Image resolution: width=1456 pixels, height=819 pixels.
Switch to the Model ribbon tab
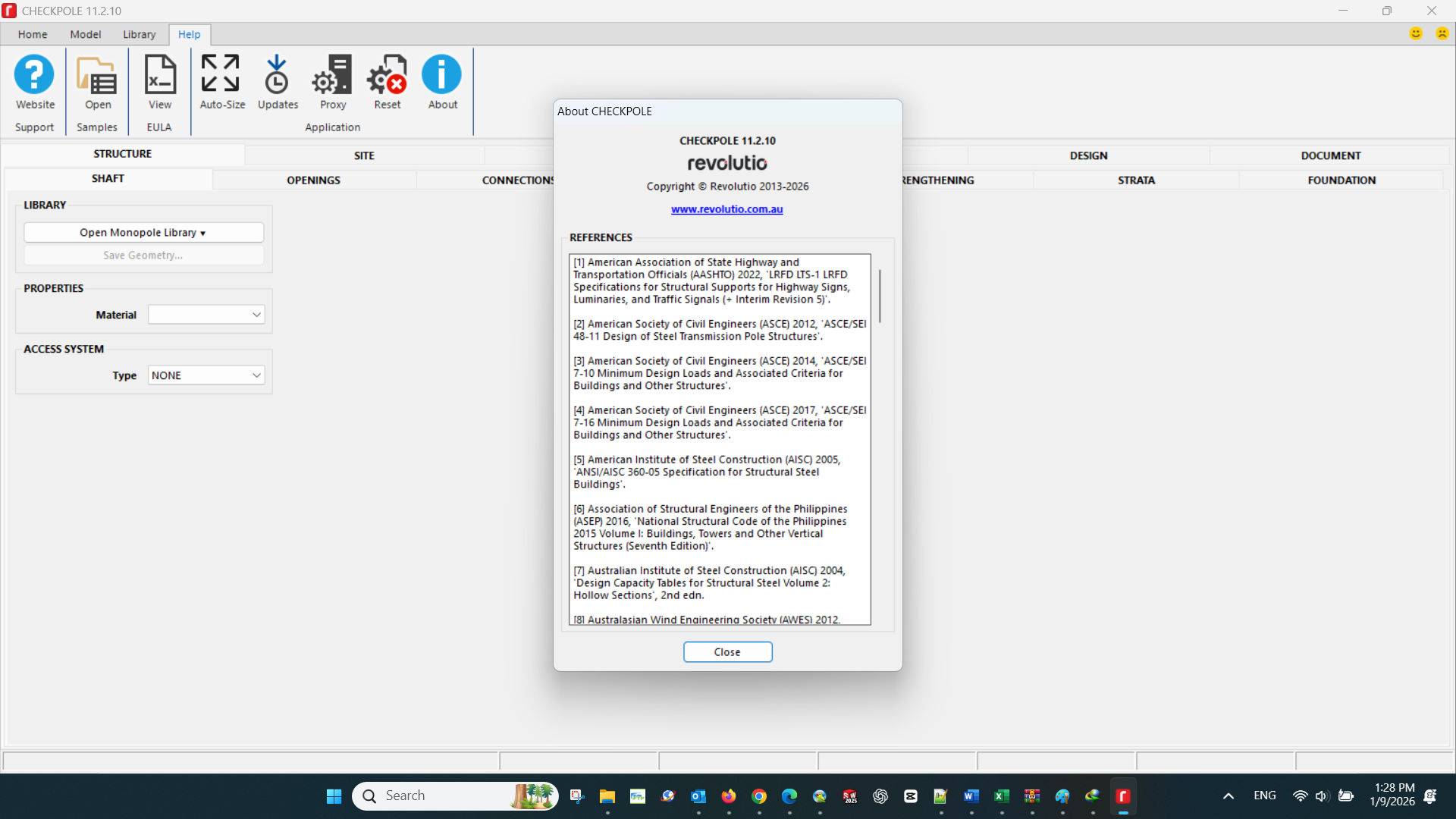coord(85,34)
